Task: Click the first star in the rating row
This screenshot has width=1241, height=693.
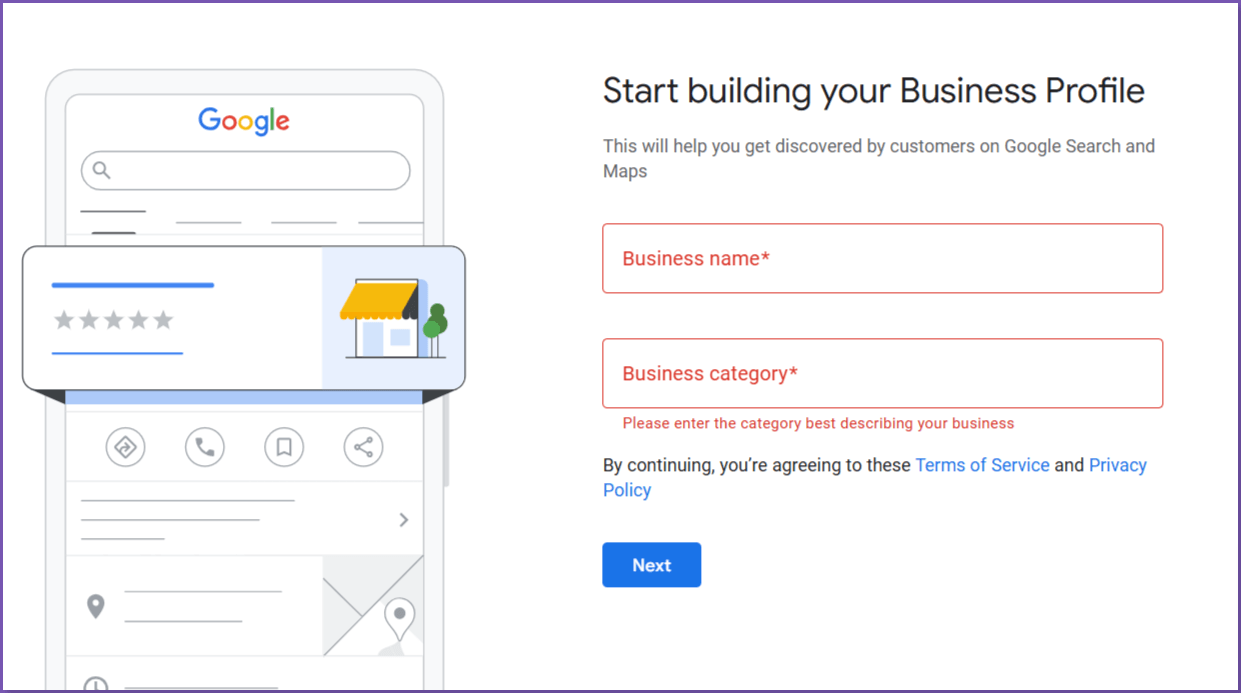Action: coord(63,319)
